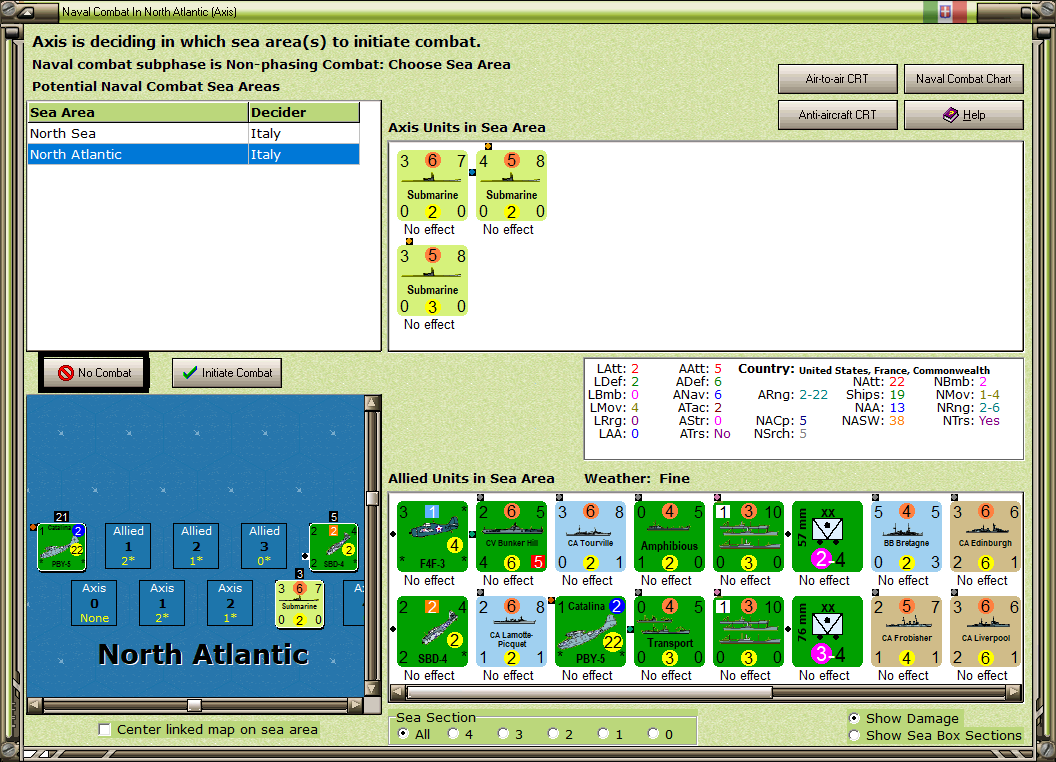Click the CA Lamotte-Picquet cruiser counter

pyautogui.click(x=511, y=631)
